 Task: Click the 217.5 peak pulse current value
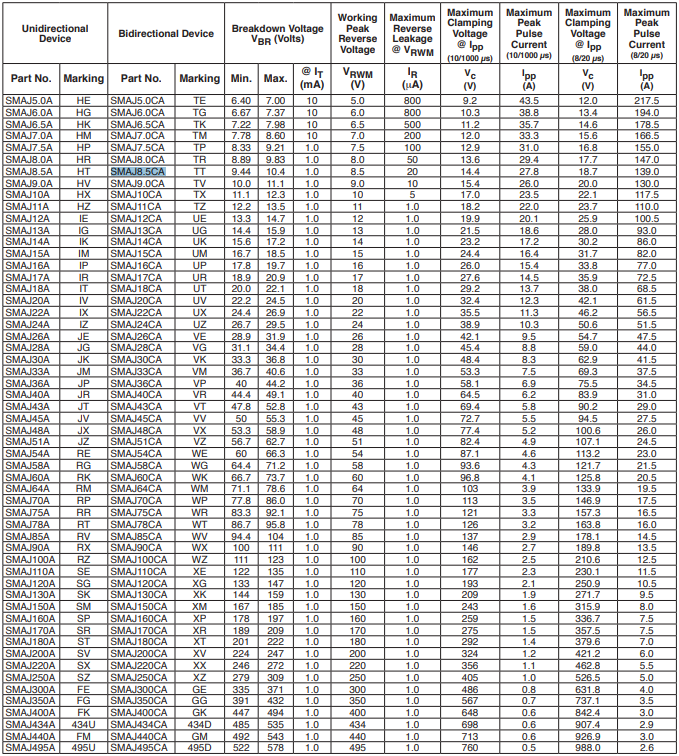[x=647, y=102]
